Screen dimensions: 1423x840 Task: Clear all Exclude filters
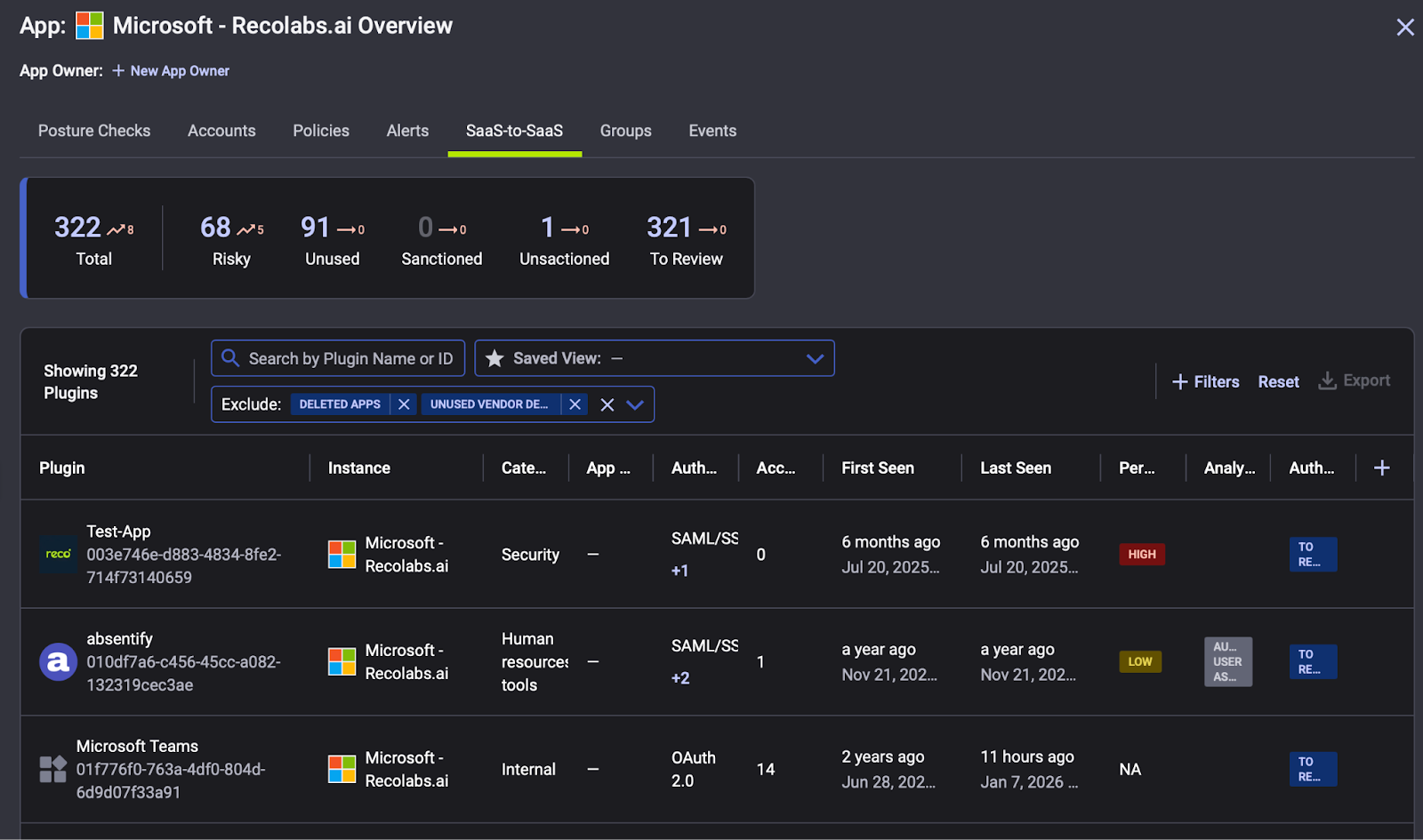[607, 404]
